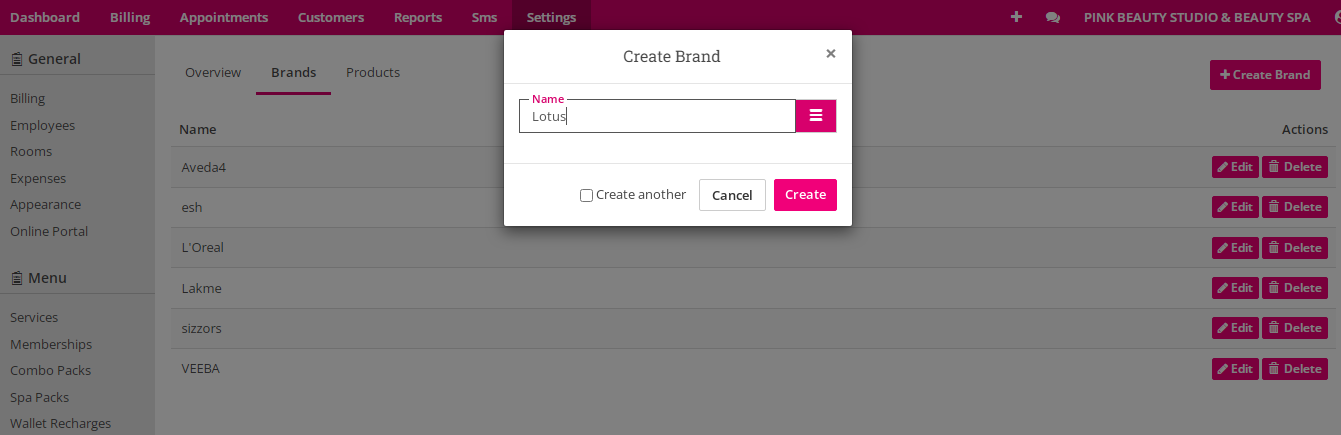Screen dimensions: 1341x435
Task: Click the Create Brand button at top right
Action: [x=1265, y=75]
